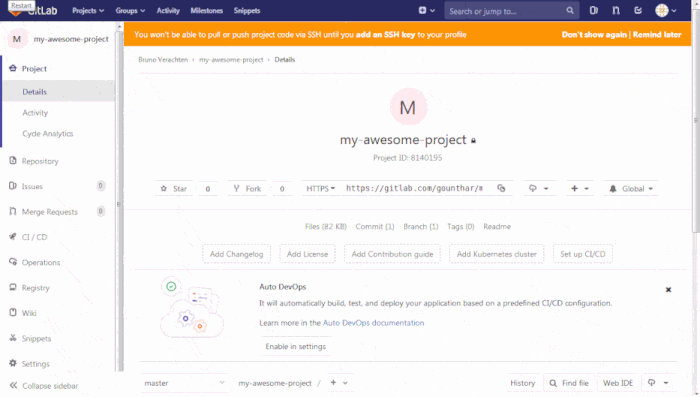The image size is (700, 397).
Task: Click the Merge Requests icon in sidebar
Action: 13,211
